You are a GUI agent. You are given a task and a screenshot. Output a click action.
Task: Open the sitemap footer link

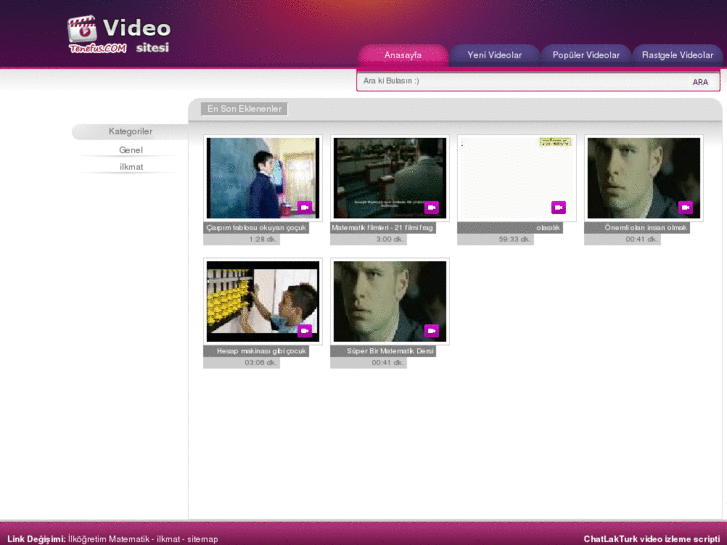202,539
